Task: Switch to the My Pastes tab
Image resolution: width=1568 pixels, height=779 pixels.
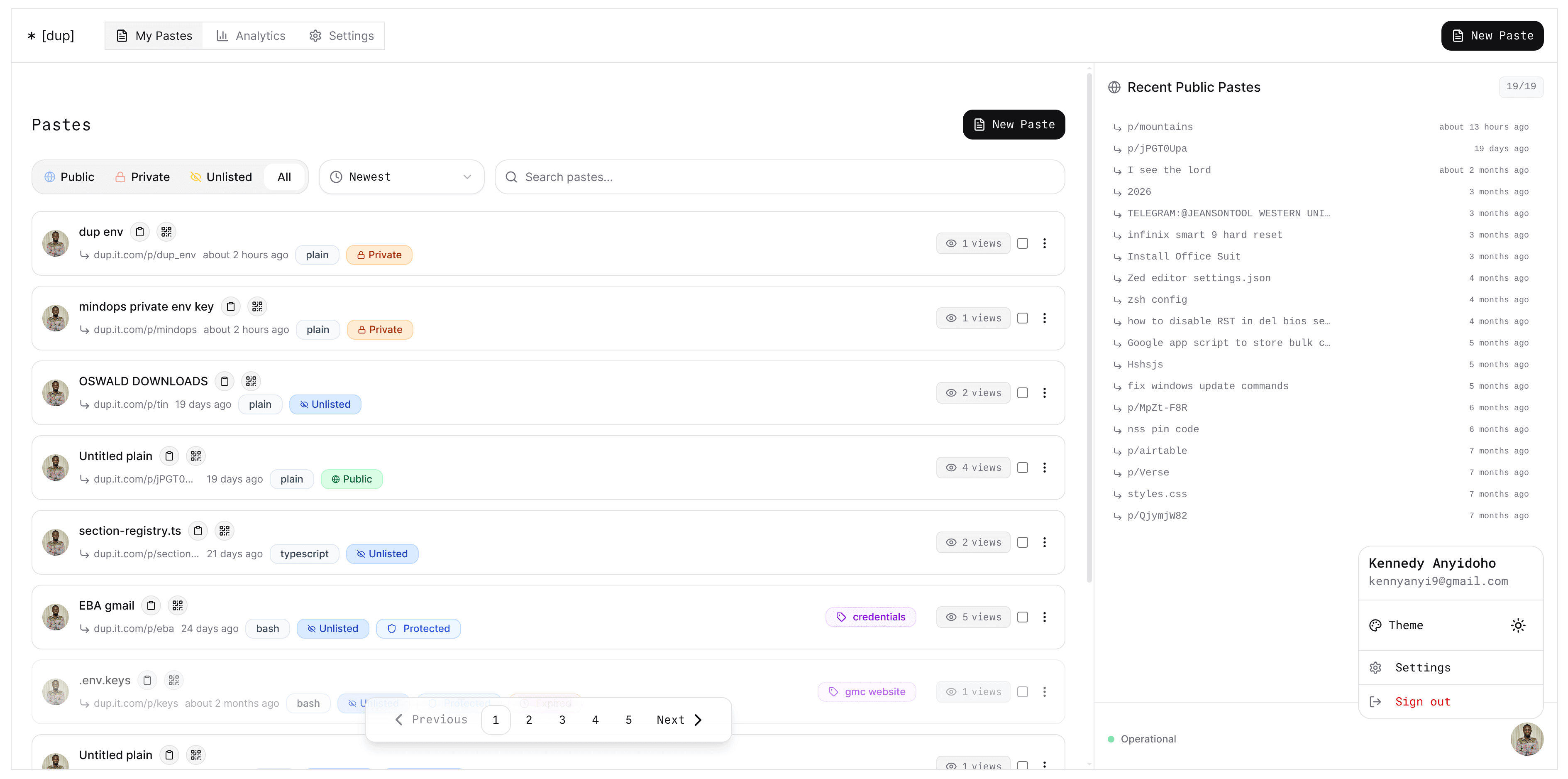Action: [154, 35]
